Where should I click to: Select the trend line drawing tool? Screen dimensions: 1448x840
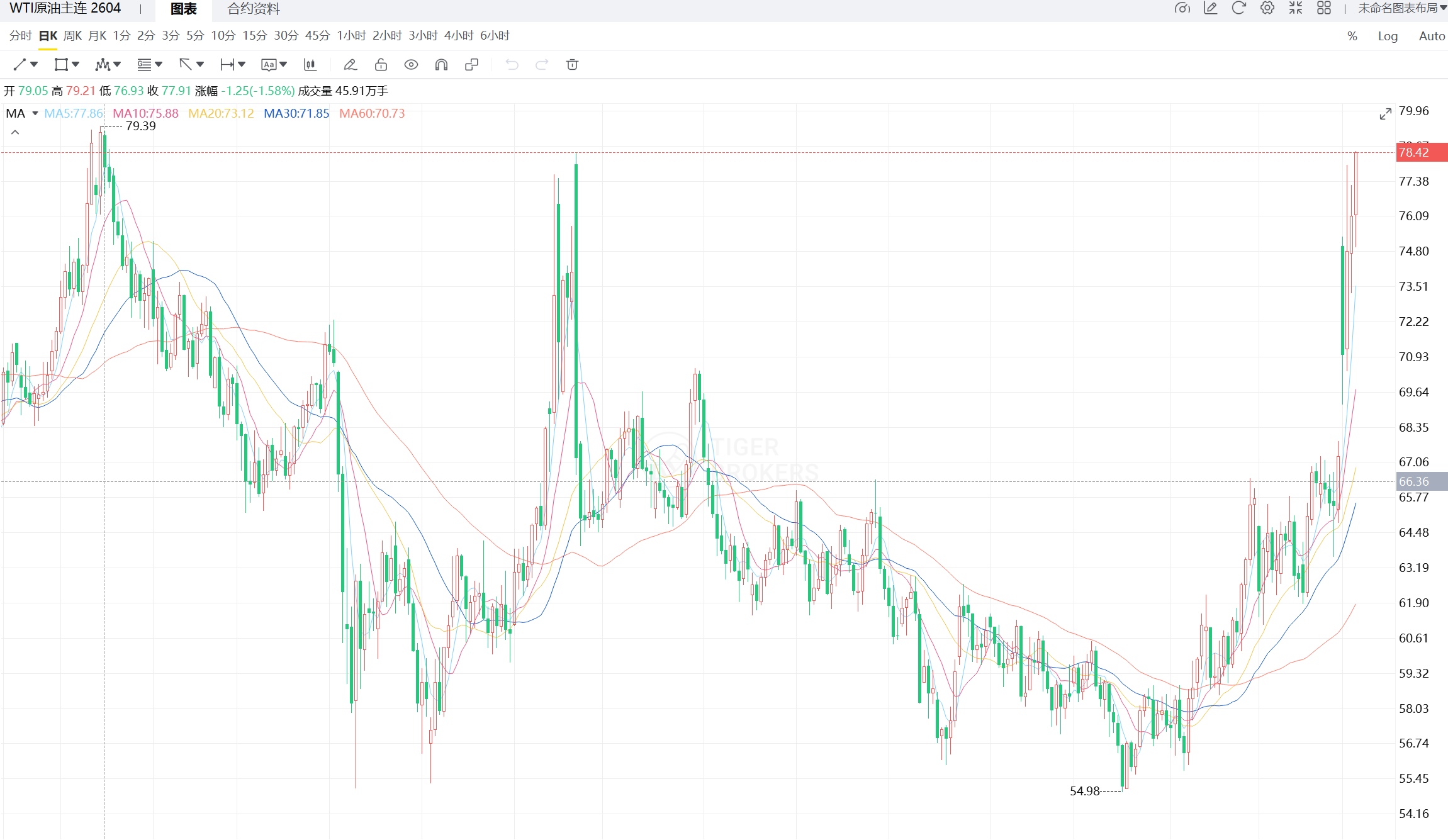pyautogui.click(x=20, y=64)
